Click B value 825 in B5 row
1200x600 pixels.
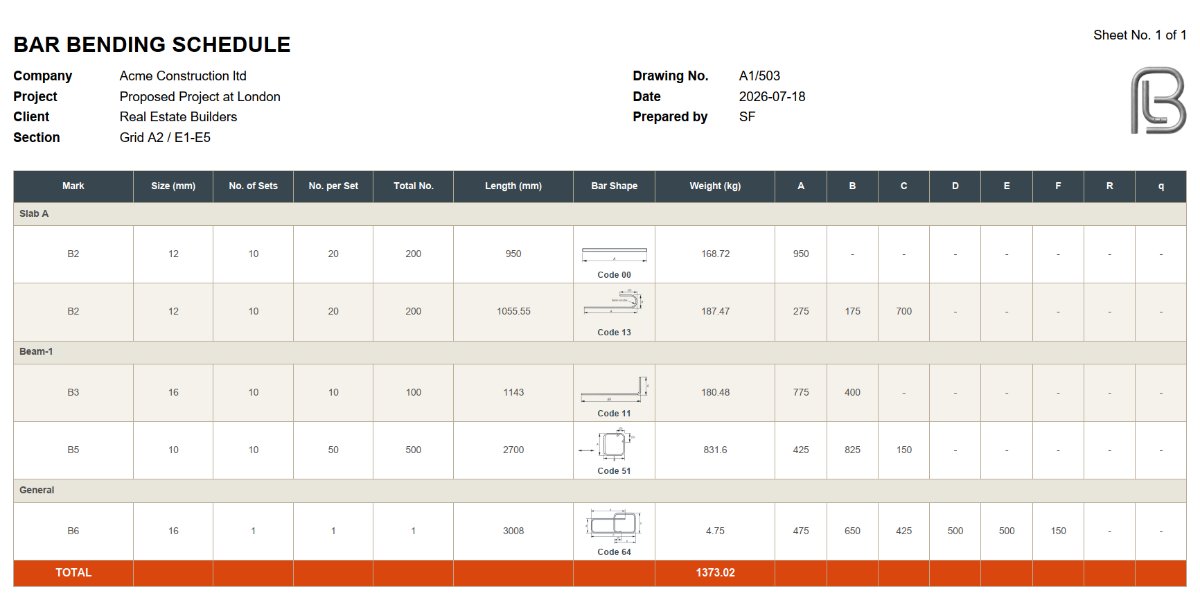click(x=852, y=450)
